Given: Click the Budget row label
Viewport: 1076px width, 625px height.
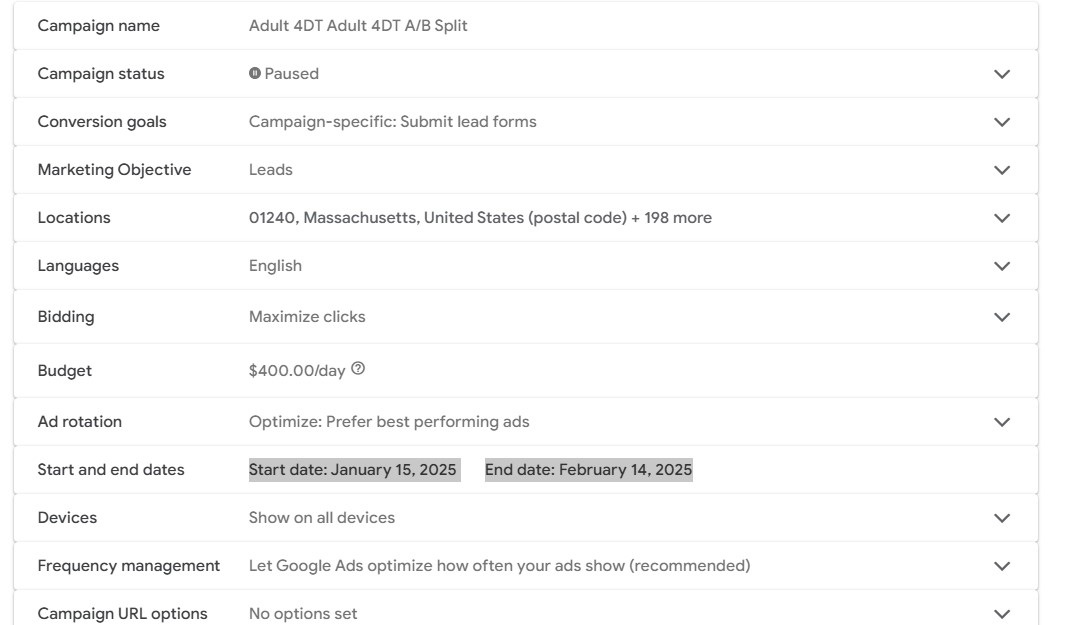Looking at the screenshot, I should [x=65, y=371].
